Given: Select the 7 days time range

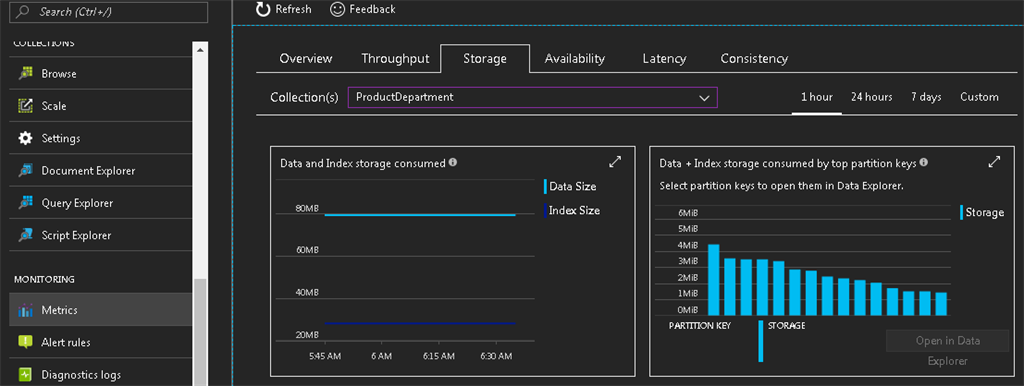Looking at the screenshot, I should (x=926, y=97).
